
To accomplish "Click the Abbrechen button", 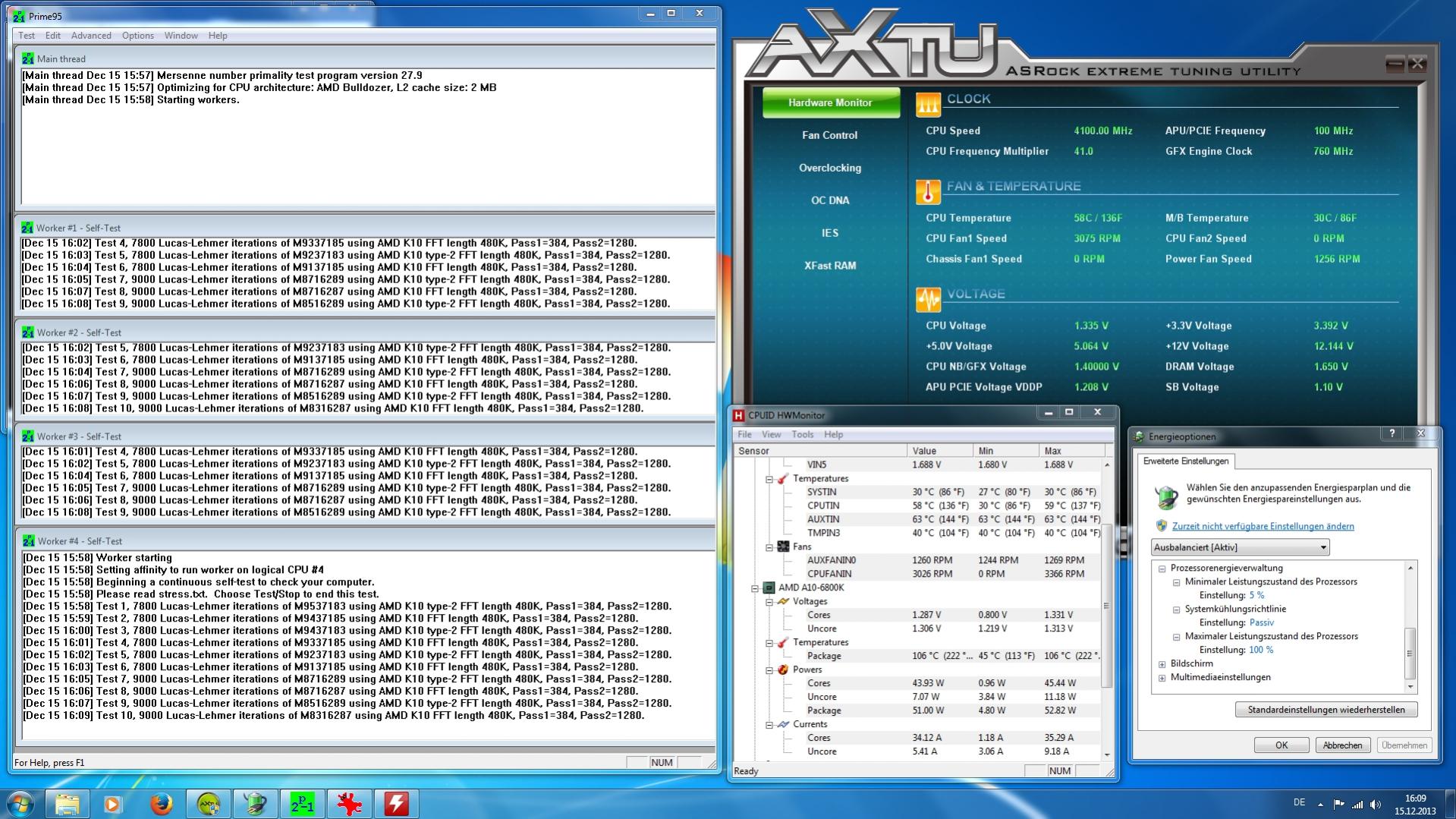I will point(1342,745).
